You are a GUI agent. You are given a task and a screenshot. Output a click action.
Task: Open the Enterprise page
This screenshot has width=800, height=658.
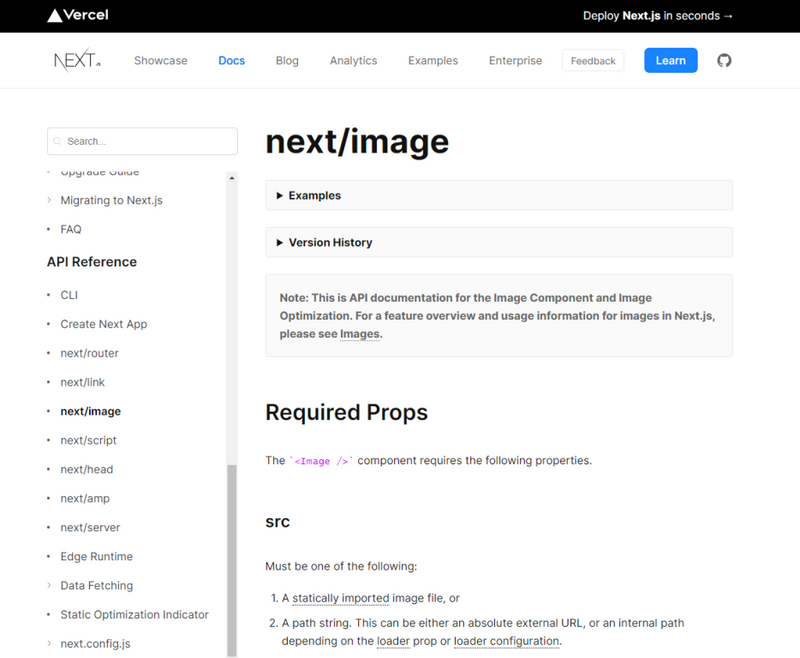(515, 60)
